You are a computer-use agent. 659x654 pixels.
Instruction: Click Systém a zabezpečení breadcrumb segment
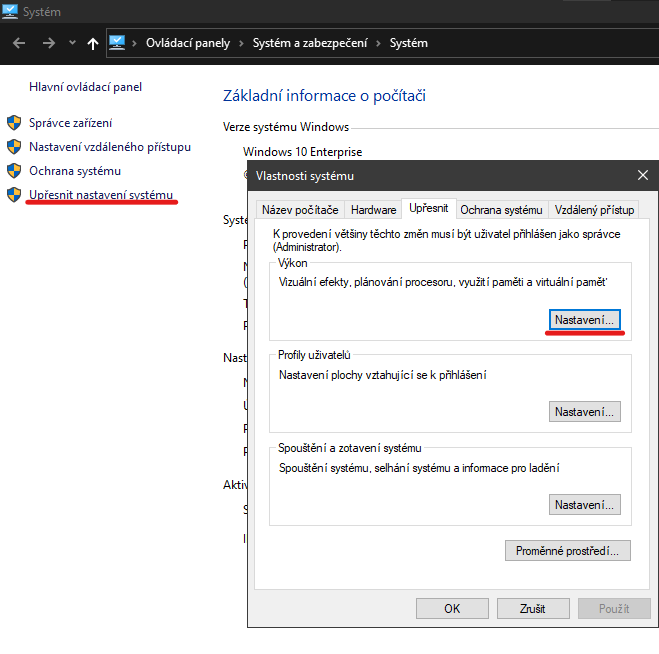click(x=308, y=43)
